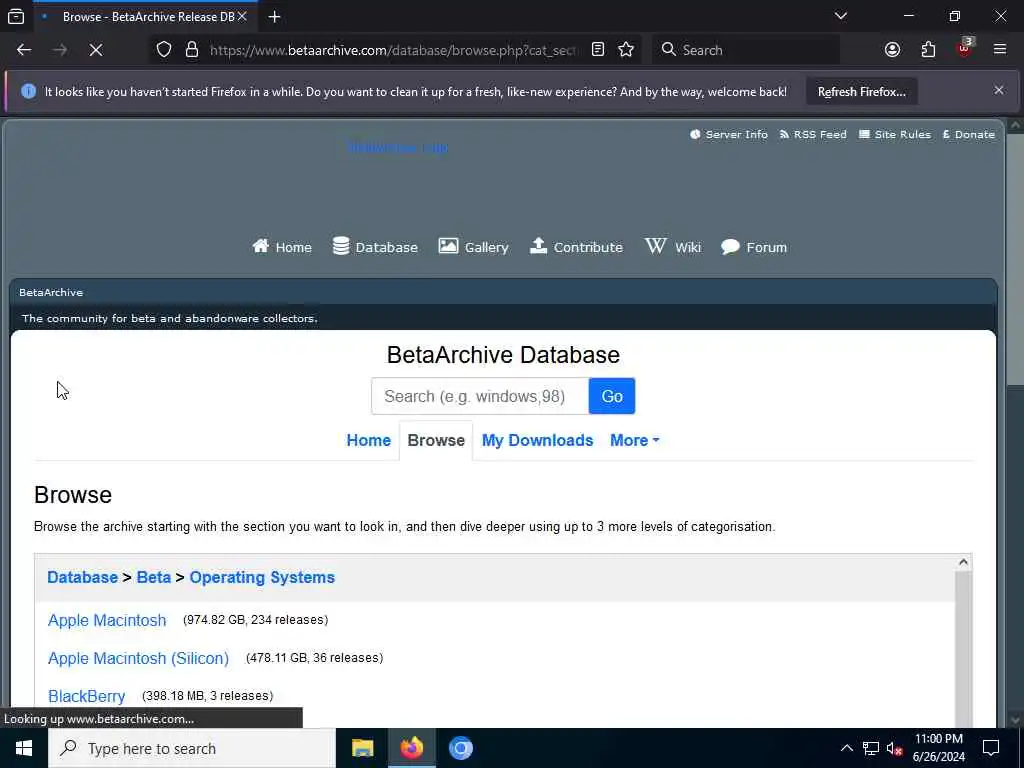Screen dimensions: 1024x768
Task: Open the extensions puzzle icon
Action: point(928,50)
